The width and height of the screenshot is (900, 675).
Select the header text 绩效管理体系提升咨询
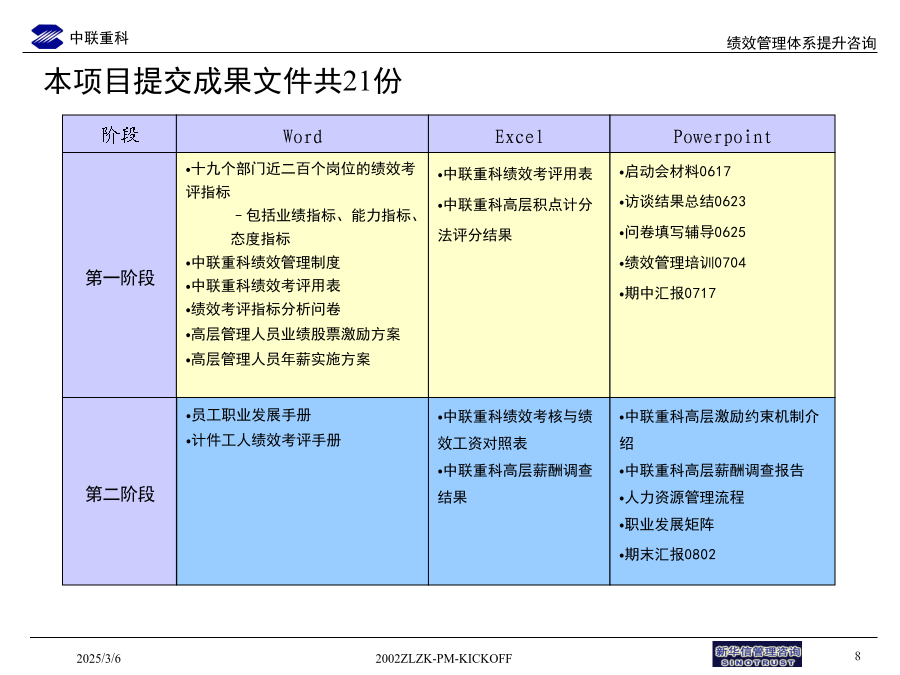(801, 43)
